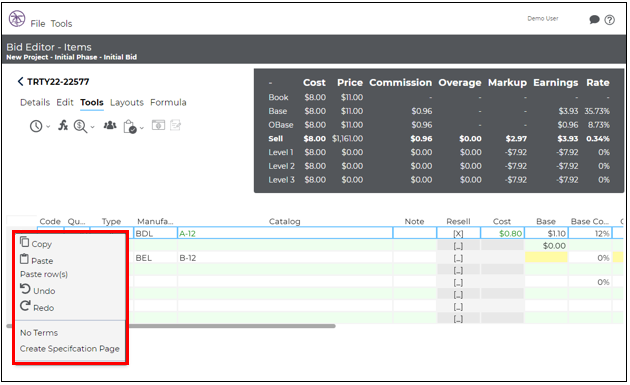The image size is (630, 385).
Task: Click the Sell row $1,161.00 price
Action: pyautogui.click(x=348, y=139)
